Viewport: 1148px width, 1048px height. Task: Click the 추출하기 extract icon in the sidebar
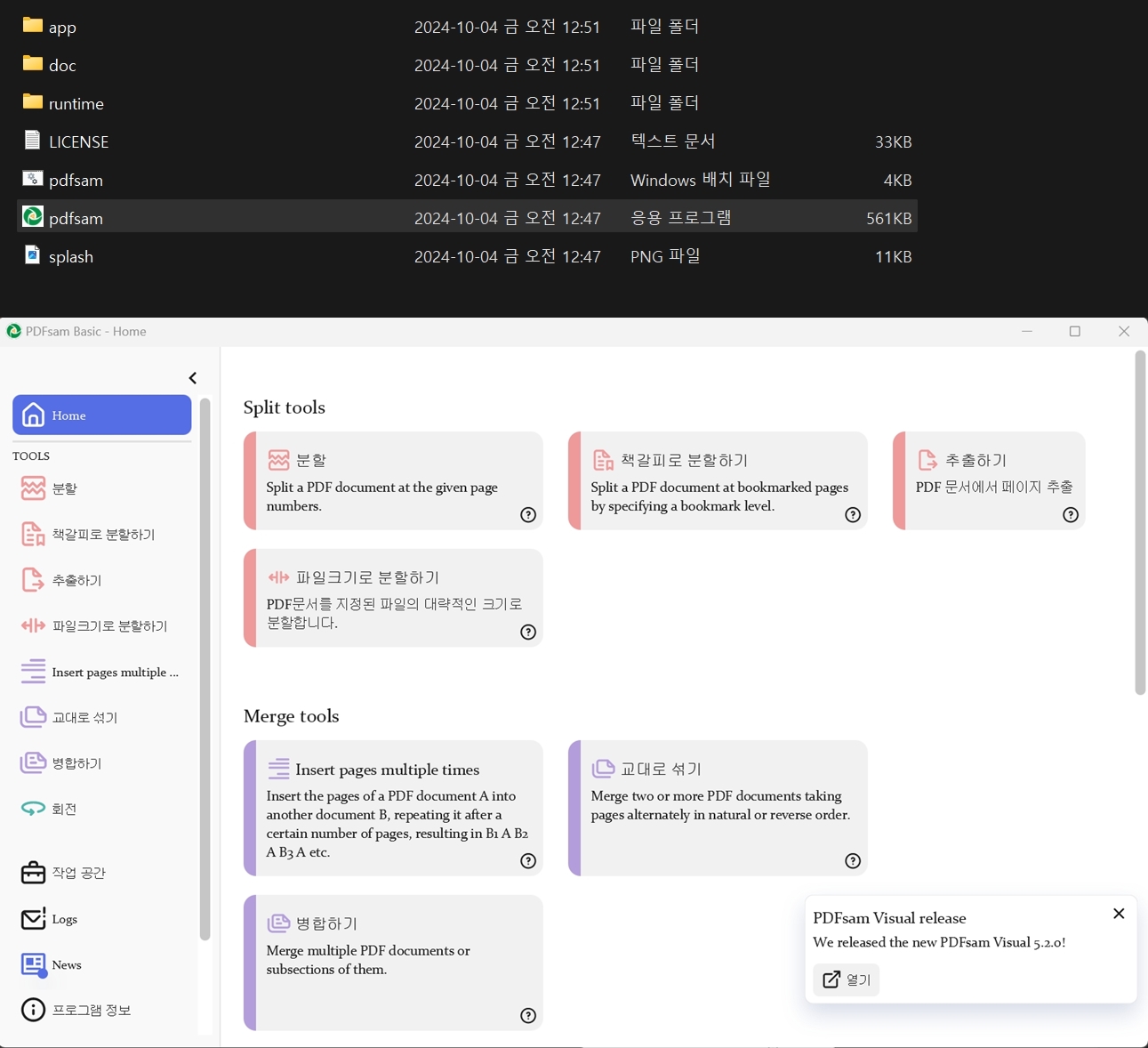click(33, 580)
